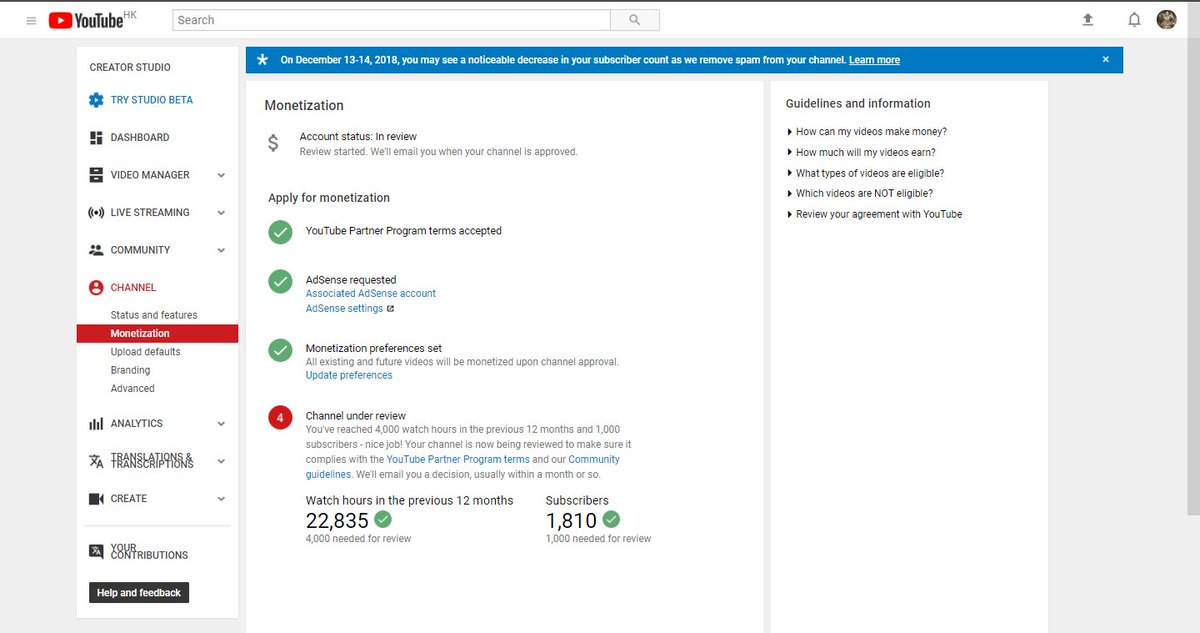Open Associated AdSense account link
Screen dimensions: 1200x633
(371, 294)
